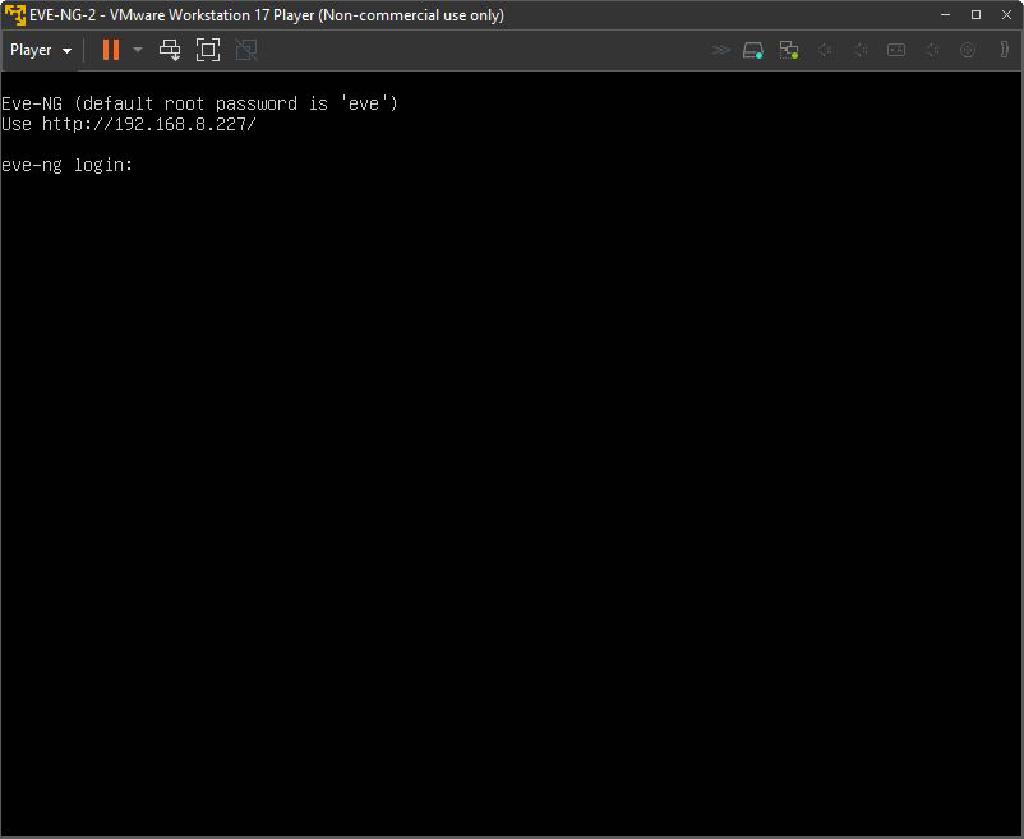Viewport: 1024px width, 839px height.
Task: Click the sound card device icon
Action: (825, 49)
